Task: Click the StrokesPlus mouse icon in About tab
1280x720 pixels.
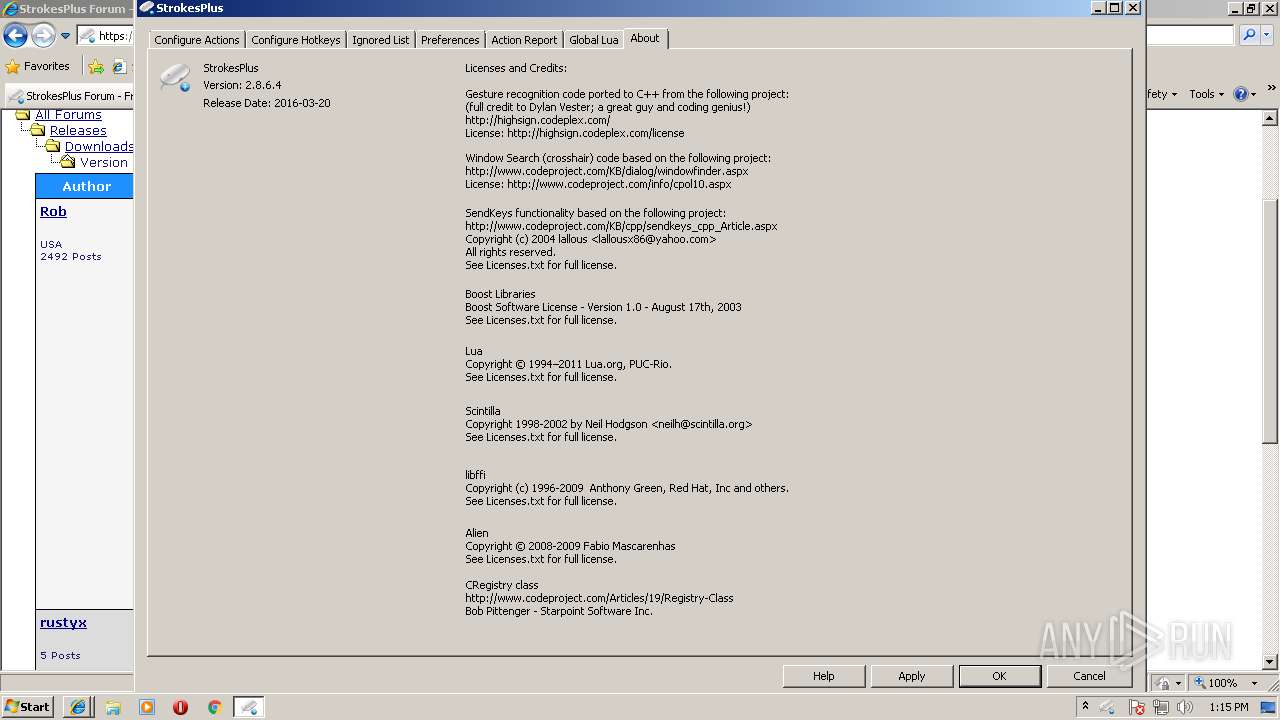Action: click(x=175, y=77)
